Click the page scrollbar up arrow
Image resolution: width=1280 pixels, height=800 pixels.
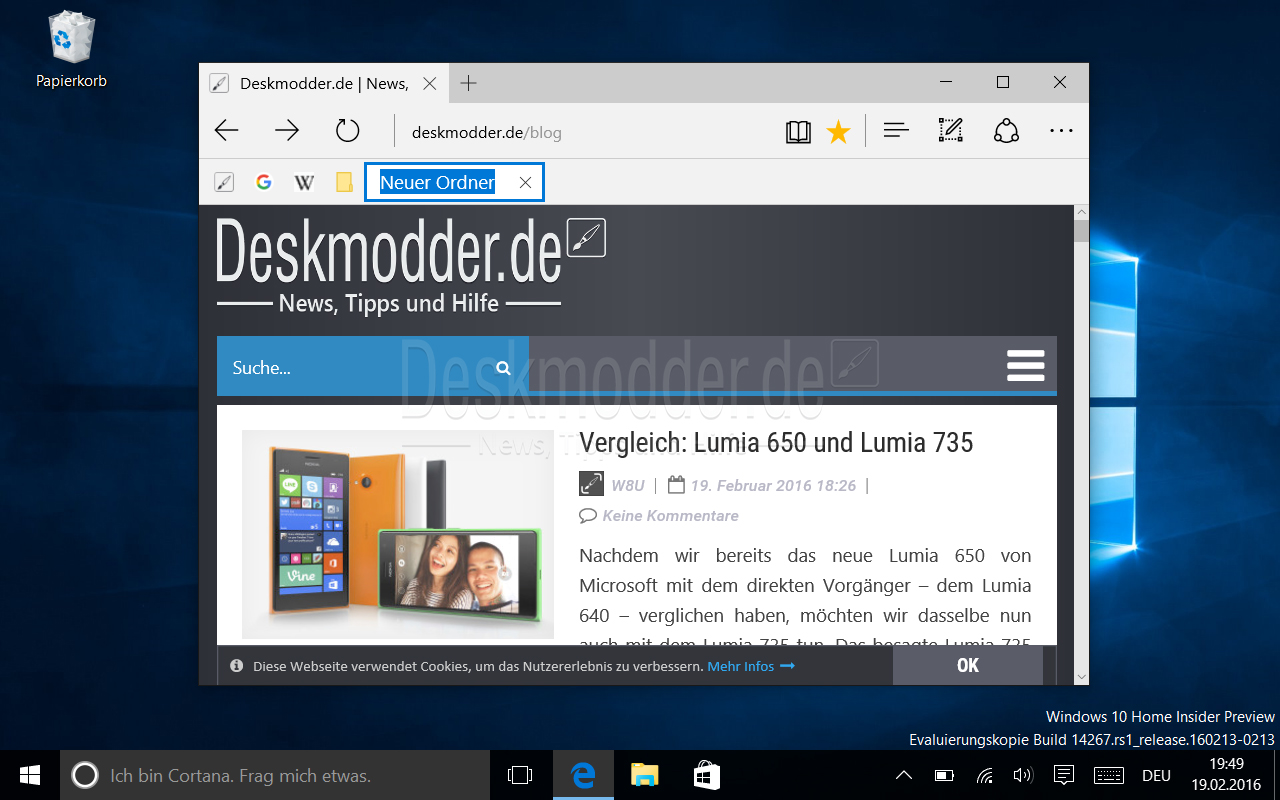pyautogui.click(x=1080, y=212)
